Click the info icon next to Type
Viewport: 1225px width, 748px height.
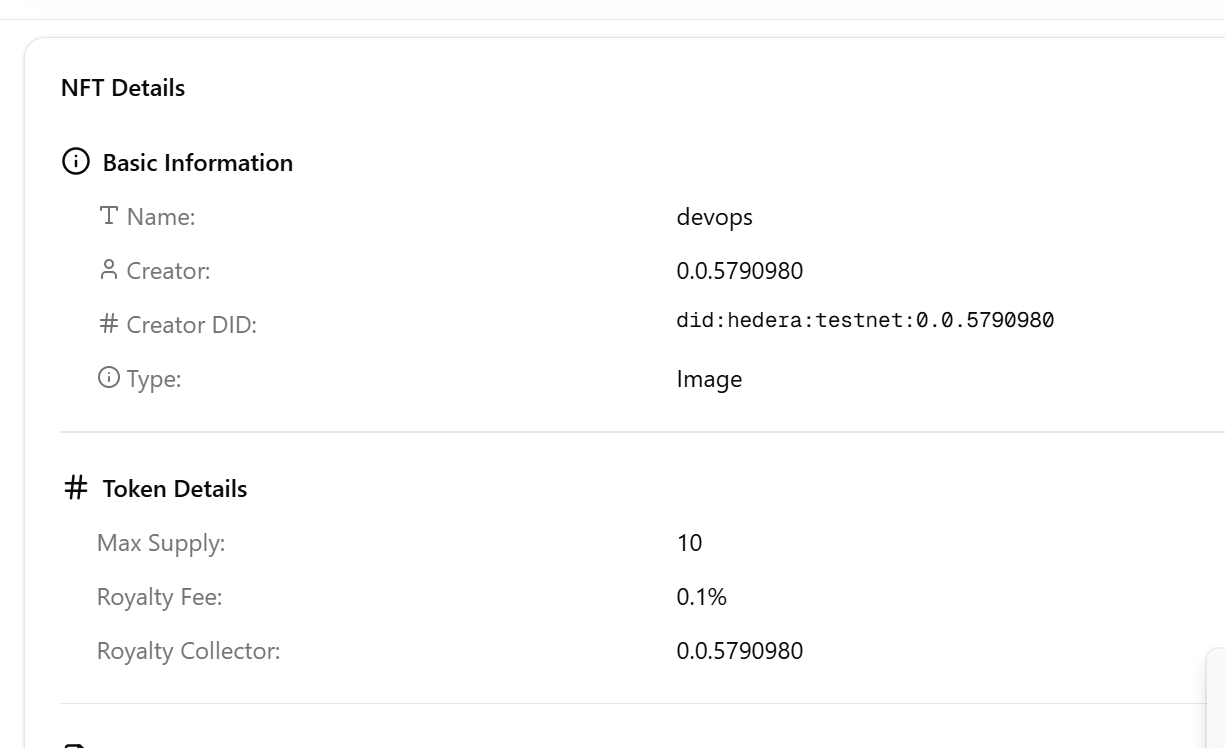coord(109,378)
